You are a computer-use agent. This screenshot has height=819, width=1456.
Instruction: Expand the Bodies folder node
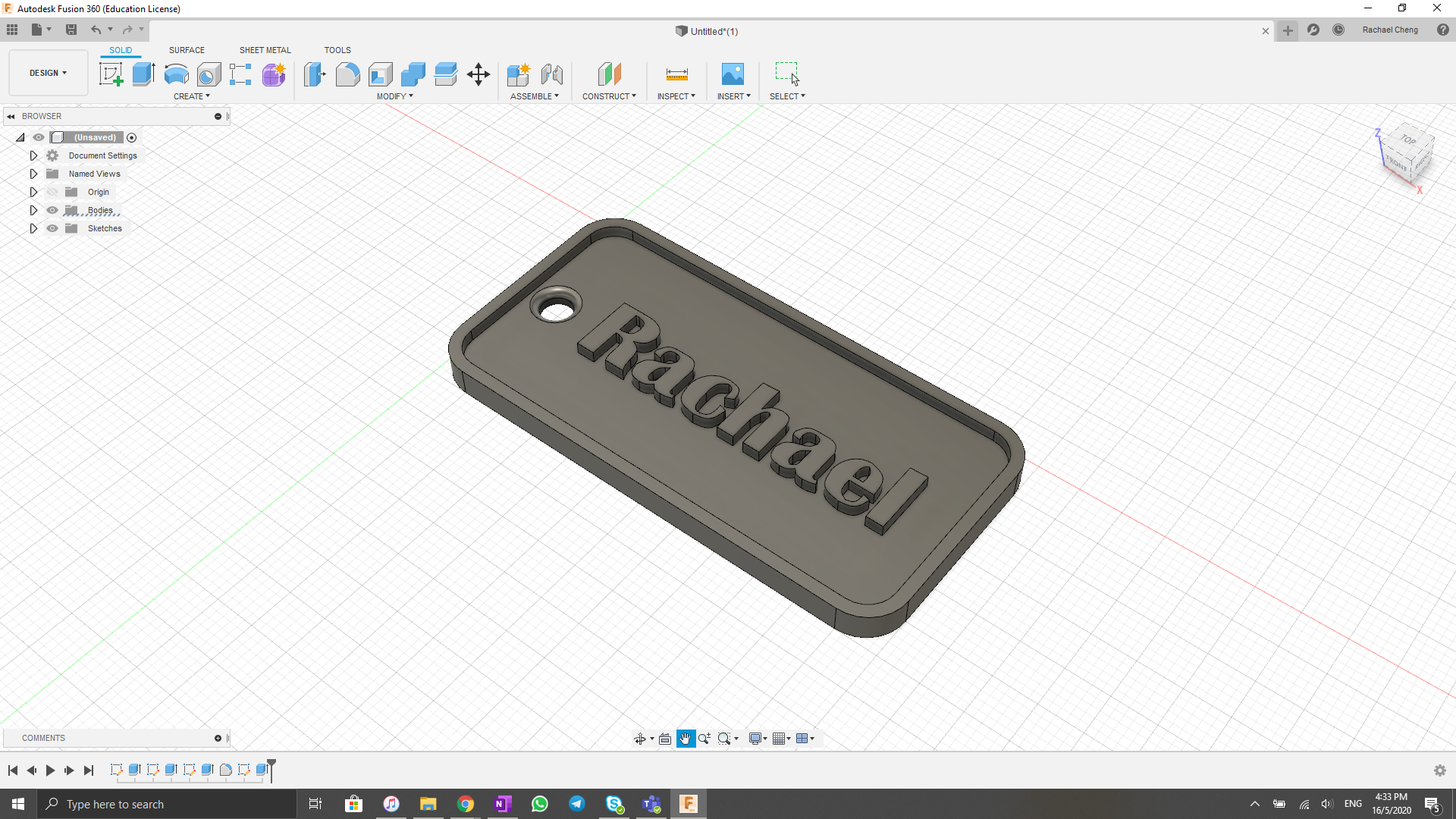click(33, 210)
